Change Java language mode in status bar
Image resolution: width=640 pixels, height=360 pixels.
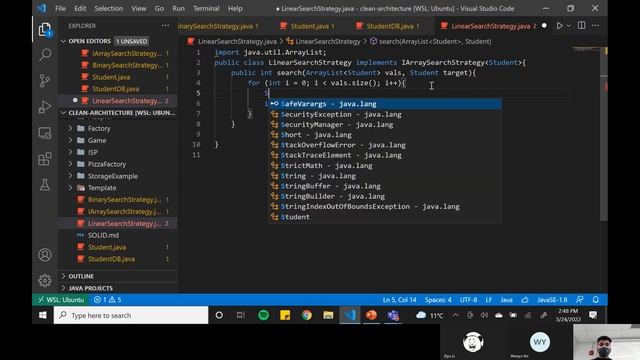coord(506,300)
